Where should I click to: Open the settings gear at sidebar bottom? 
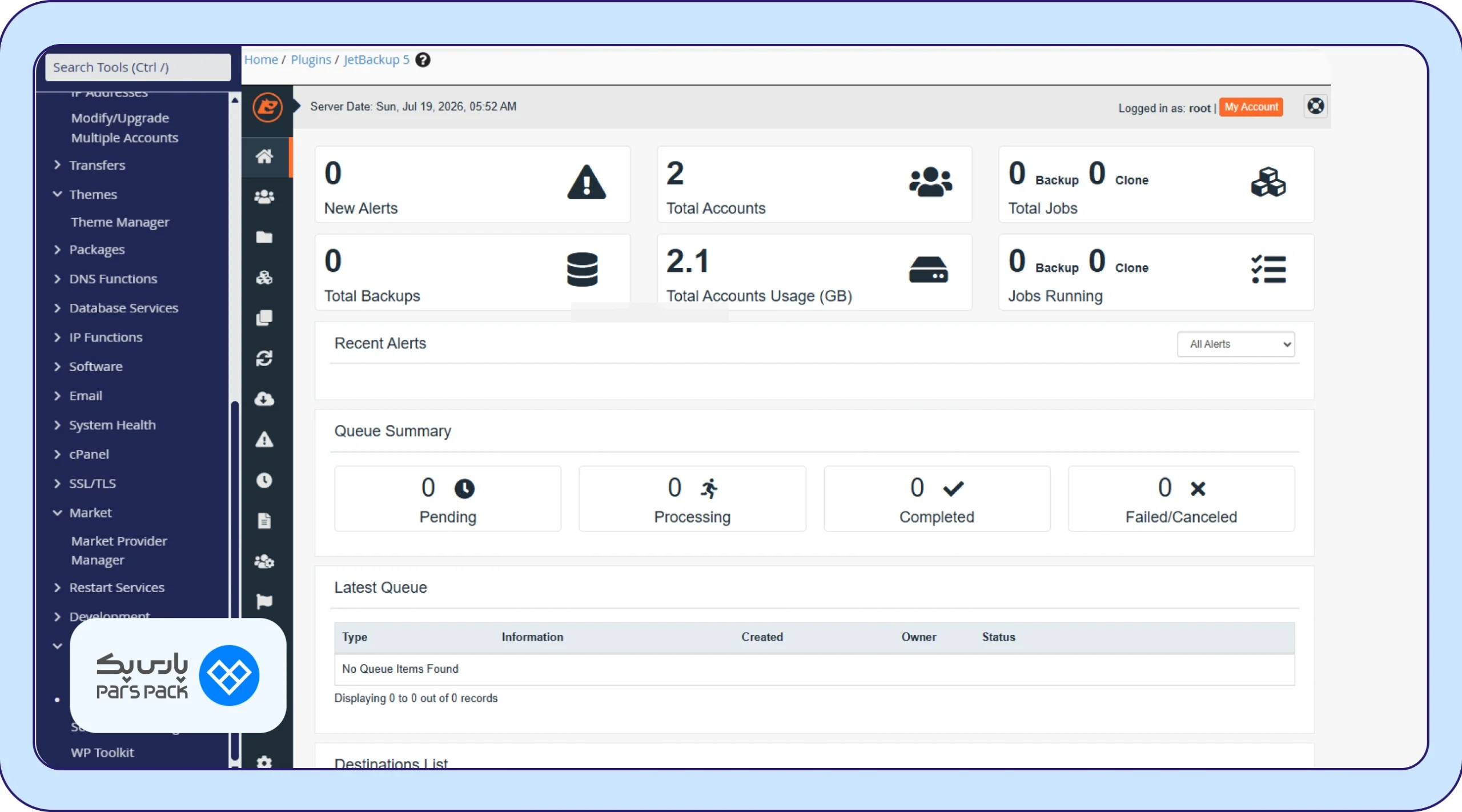click(264, 761)
